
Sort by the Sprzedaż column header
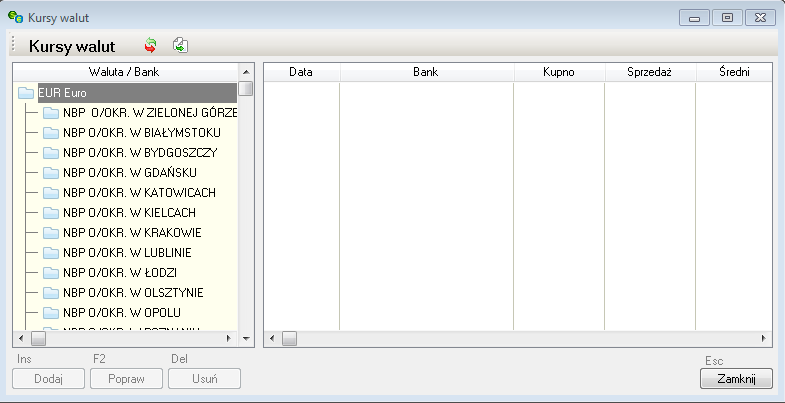650,72
